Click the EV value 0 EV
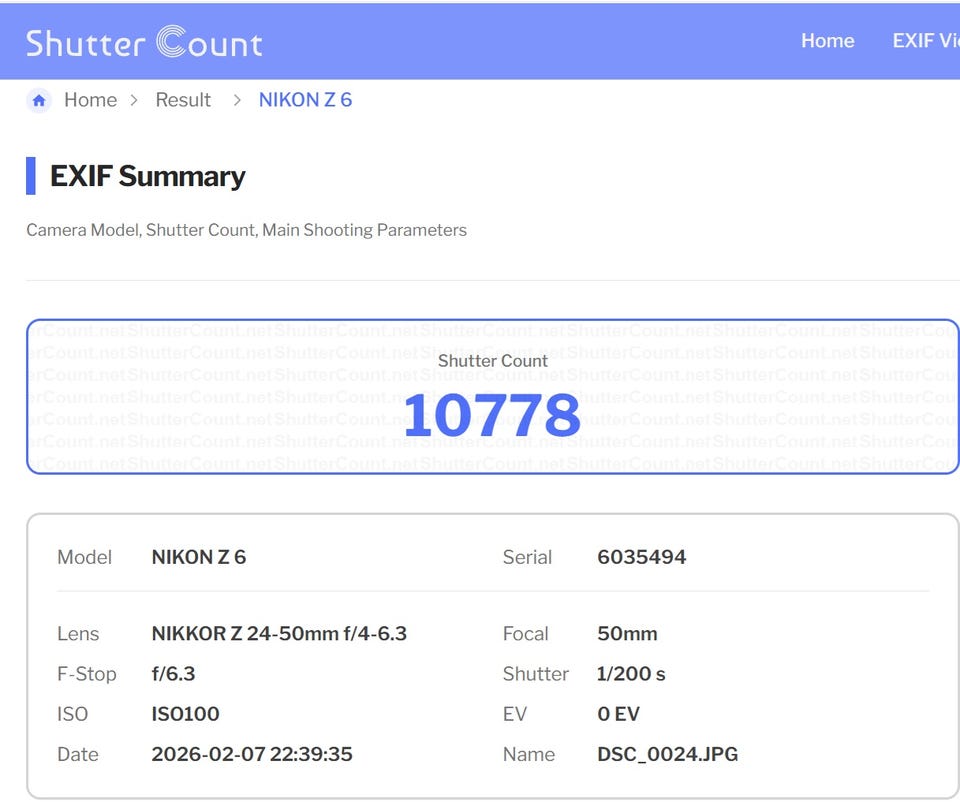The height and width of the screenshot is (802, 960). (618, 714)
